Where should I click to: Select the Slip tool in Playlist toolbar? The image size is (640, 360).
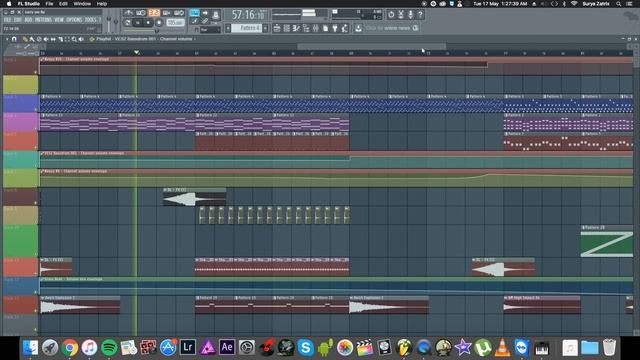[x=53, y=39]
